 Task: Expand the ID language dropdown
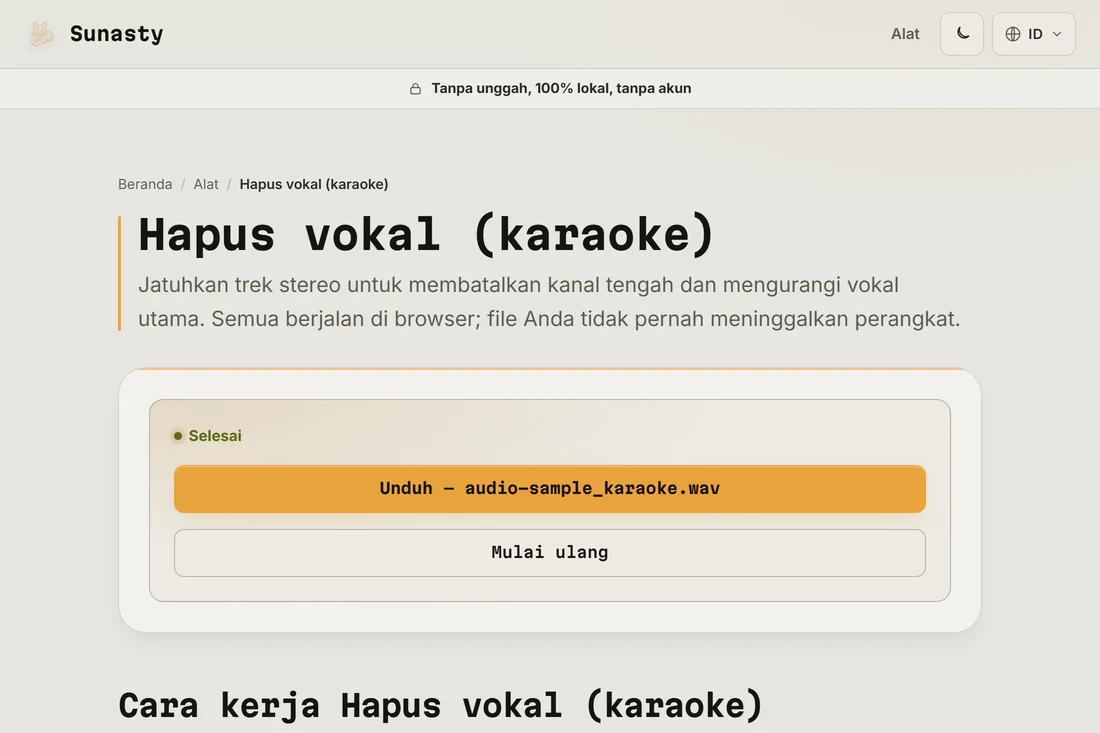pyautogui.click(x=1033, y=34)
